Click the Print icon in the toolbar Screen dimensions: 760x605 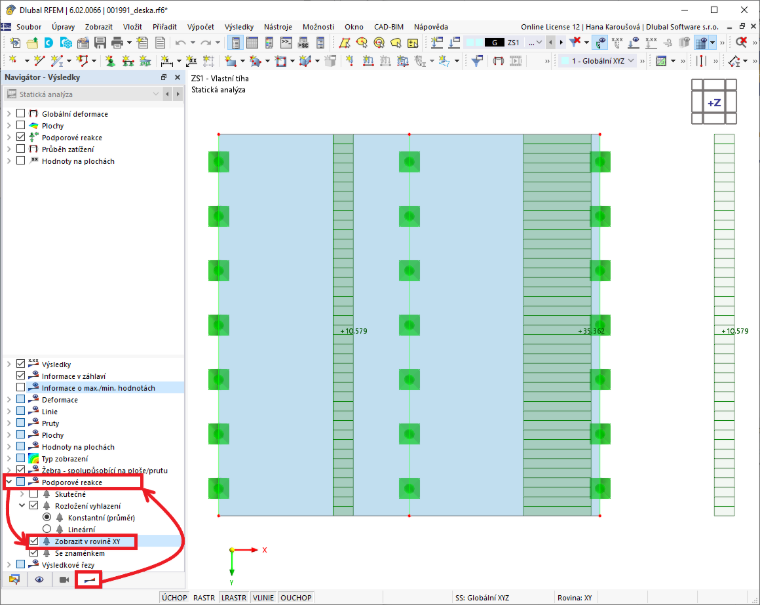pos(117,43)
